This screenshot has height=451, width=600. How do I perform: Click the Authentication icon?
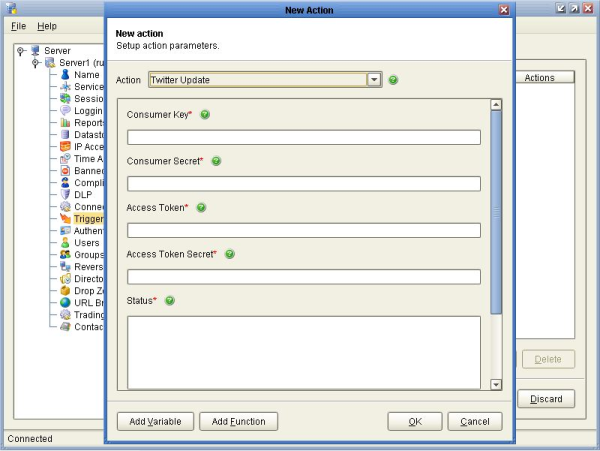[x=65, y=231]
